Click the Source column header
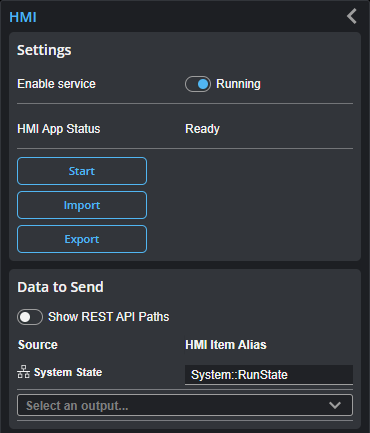Screen dimensions: 370x433 click(38, 345)
